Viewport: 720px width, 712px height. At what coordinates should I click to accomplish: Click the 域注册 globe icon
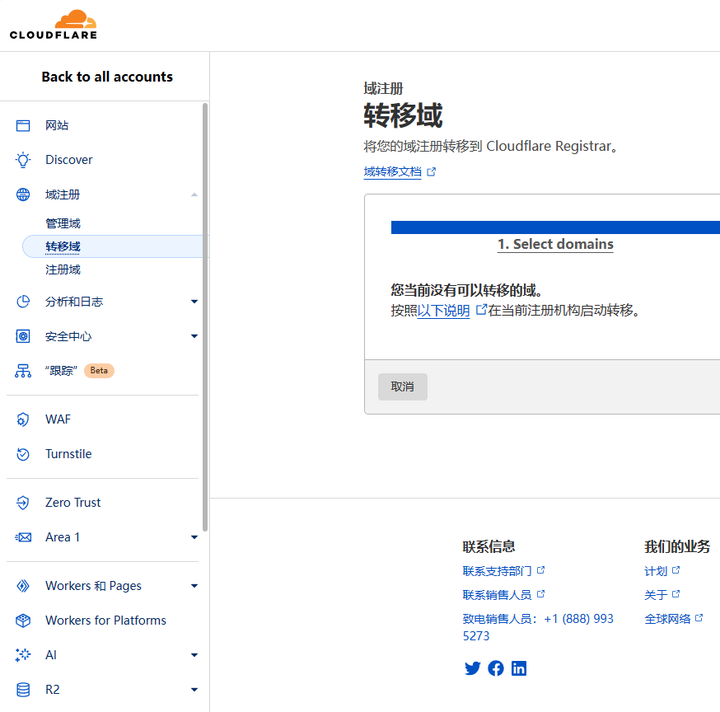coord(23,195)
